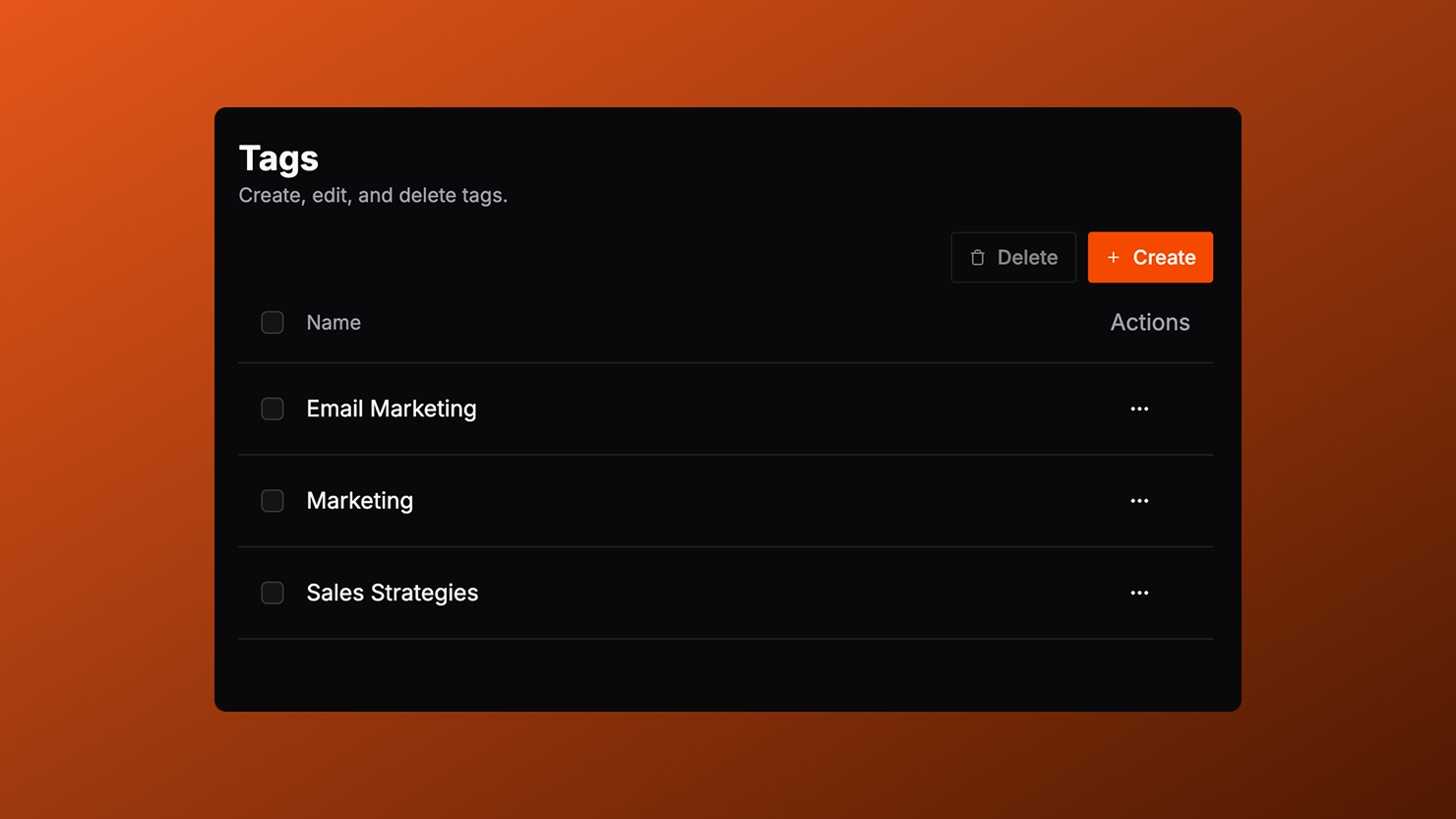Click the 'Create, edit, and delete tags' subtitle

373,196
